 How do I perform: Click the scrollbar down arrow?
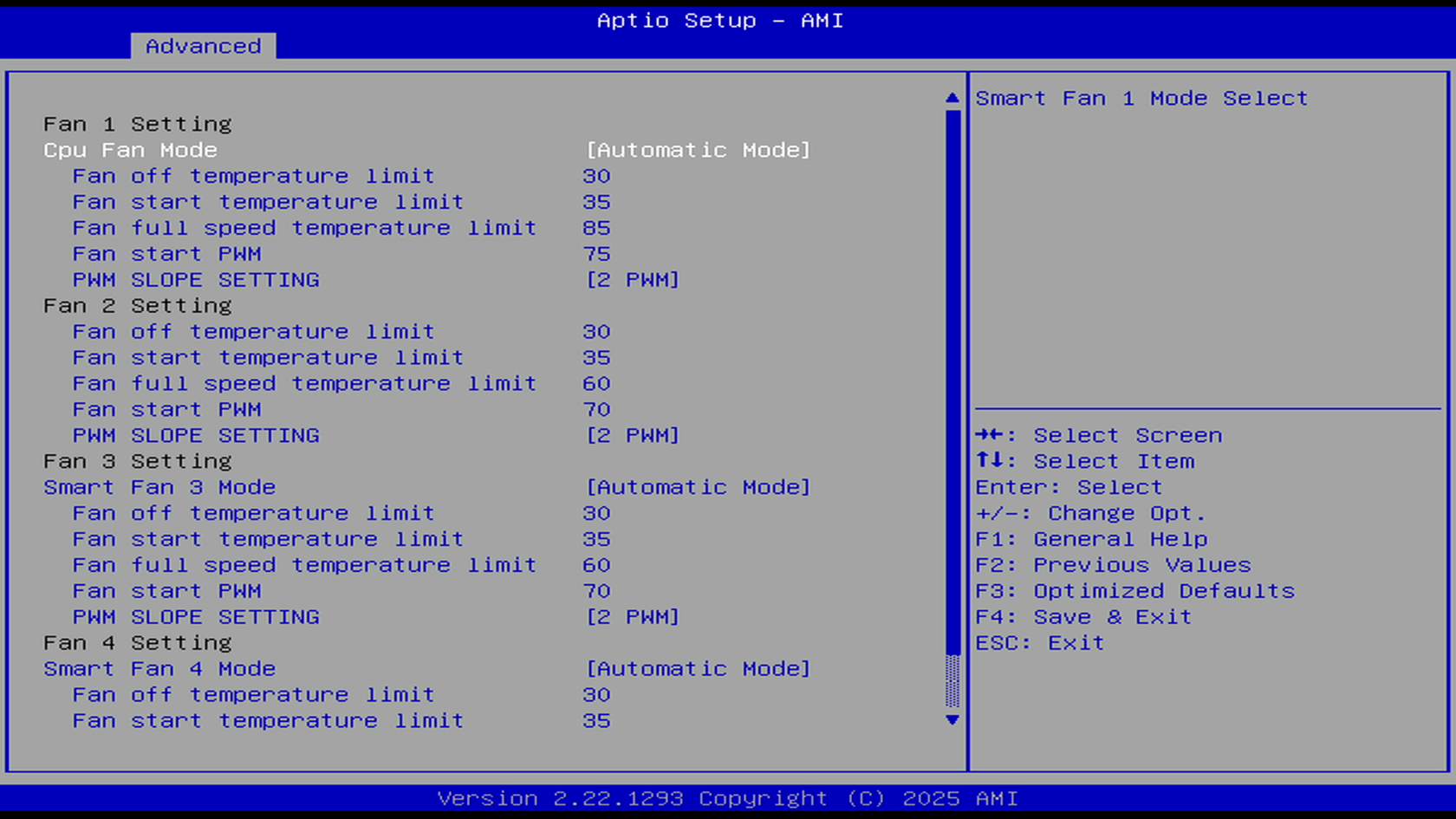952,720
